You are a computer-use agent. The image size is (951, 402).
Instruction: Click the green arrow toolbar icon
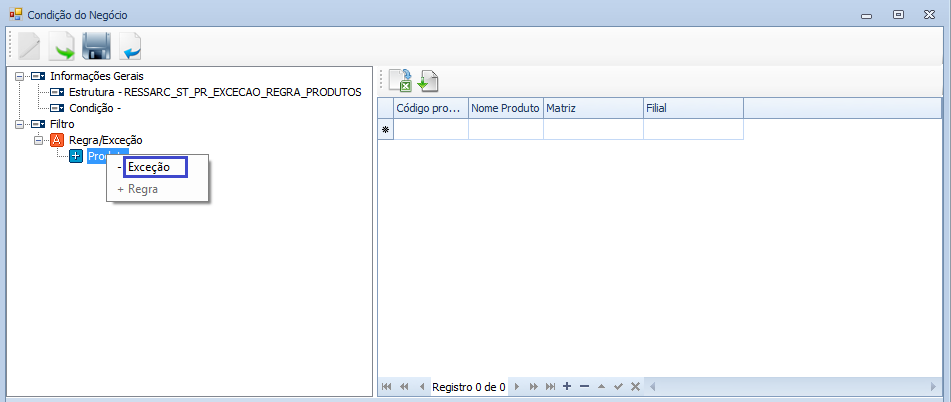click(x=61, y=46)
